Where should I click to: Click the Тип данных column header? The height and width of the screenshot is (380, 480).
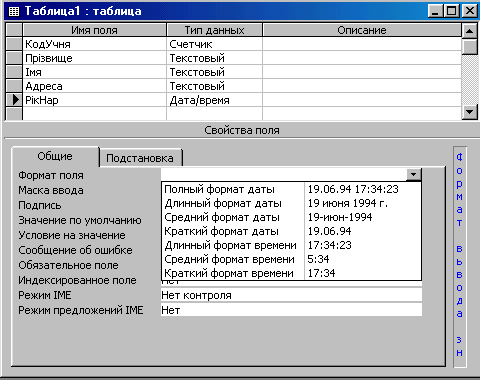pyautogui.click(x=215, y=30)
